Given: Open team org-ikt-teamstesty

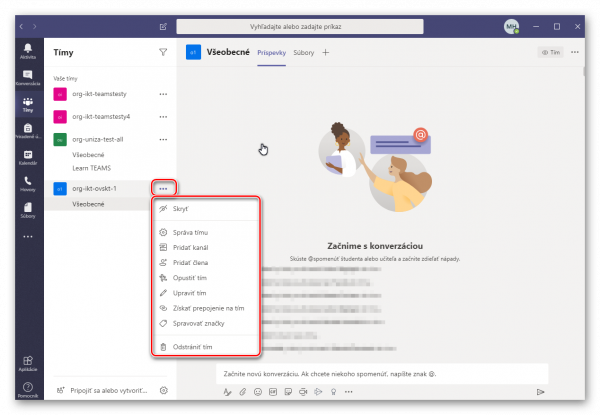Looking at the screenshot, I should (x=99, y=94).
